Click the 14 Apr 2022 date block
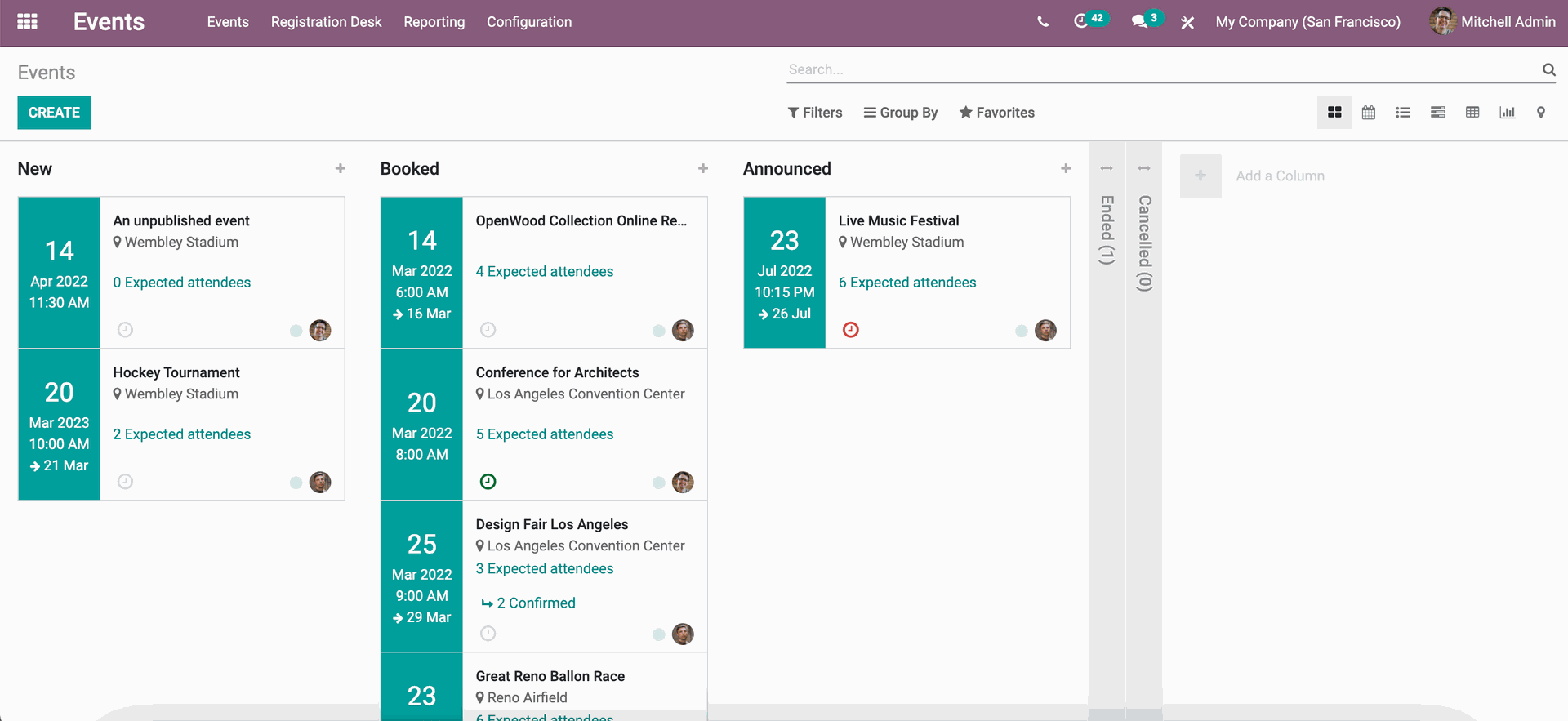Viewport: 1568px width, 721px height. coord(59,273)
